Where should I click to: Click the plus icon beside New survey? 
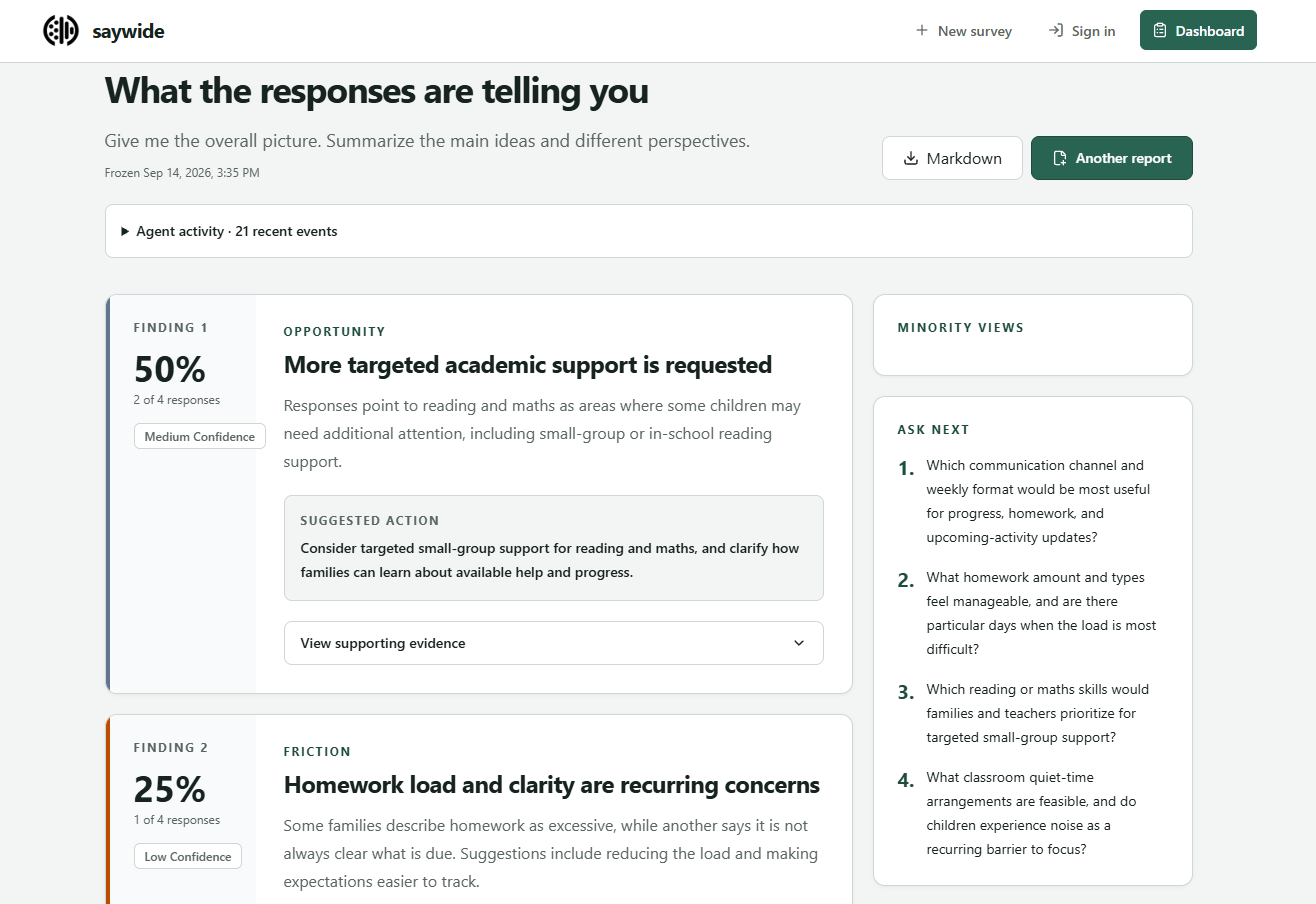(x=922, y=31)
